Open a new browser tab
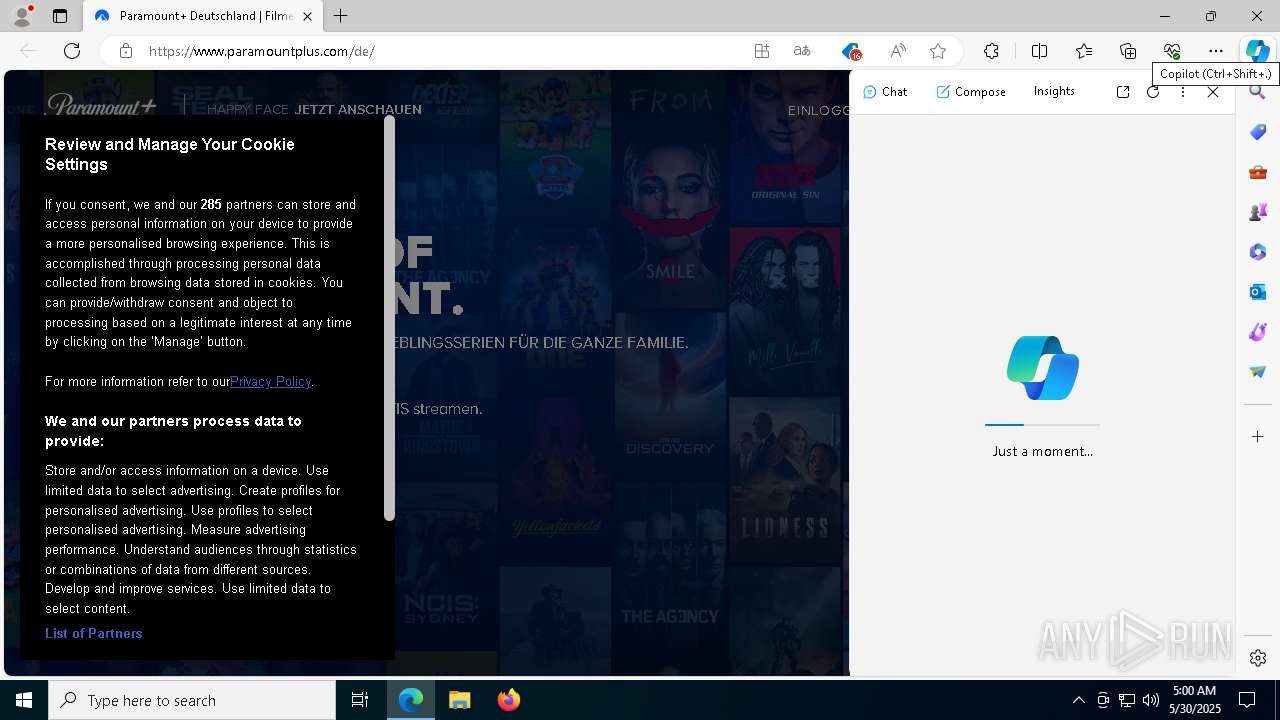The image size is (1280, 720). pos(341,16)
